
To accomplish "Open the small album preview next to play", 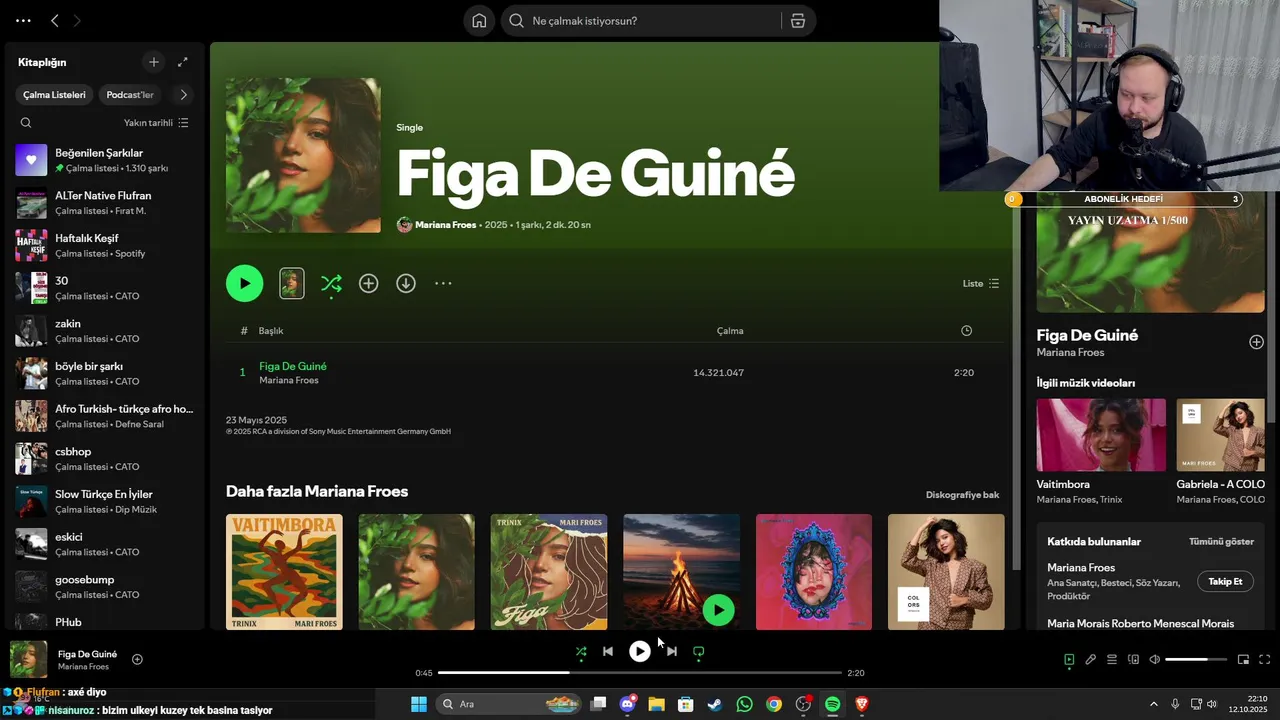I will tap(292, 283).
